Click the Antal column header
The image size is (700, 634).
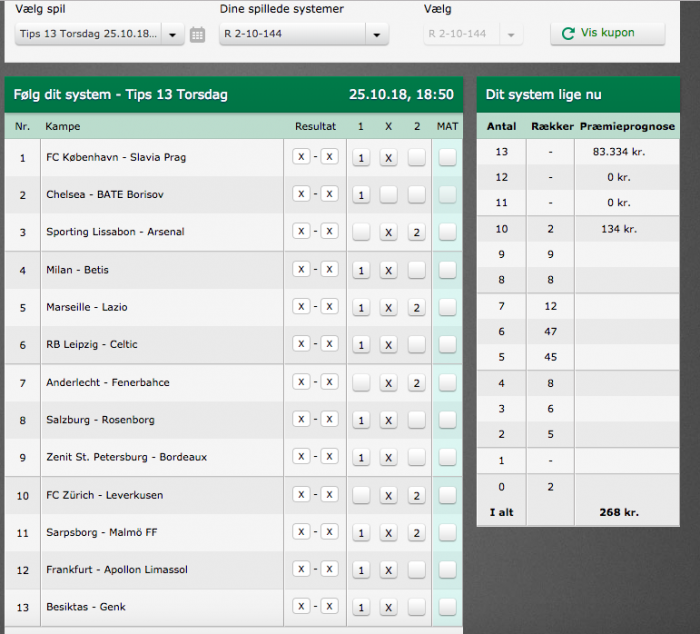501,126
